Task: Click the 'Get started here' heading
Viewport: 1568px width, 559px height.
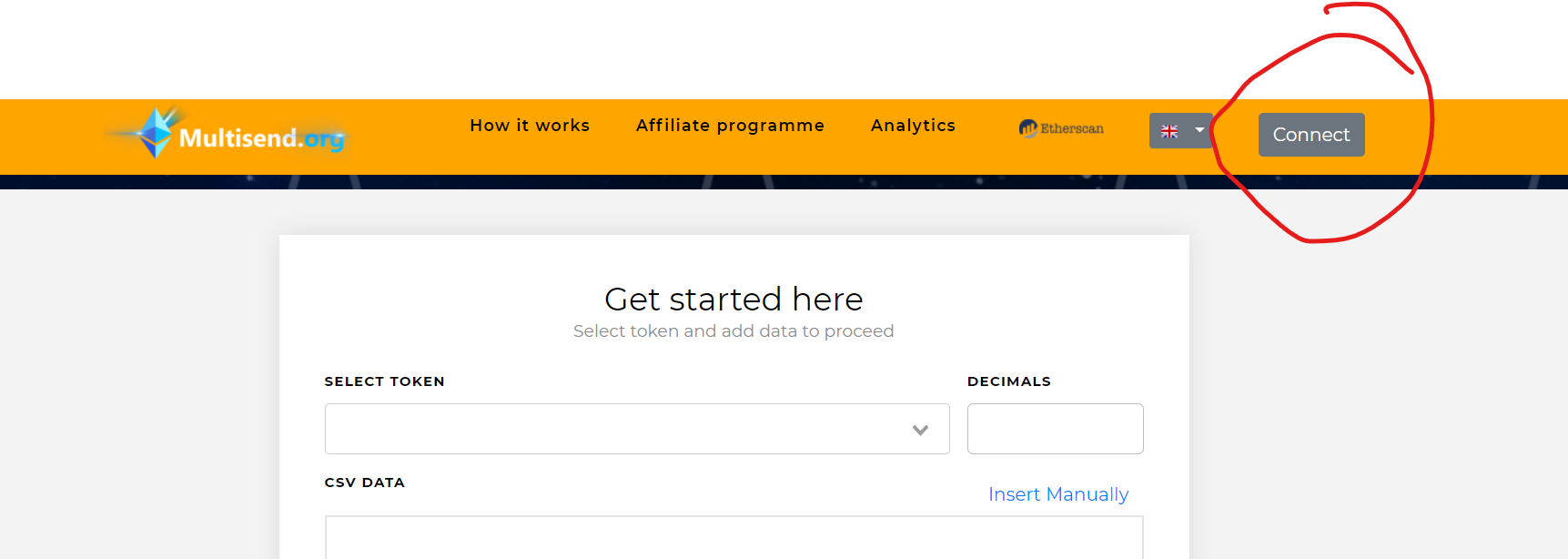Action: point(733,299)
